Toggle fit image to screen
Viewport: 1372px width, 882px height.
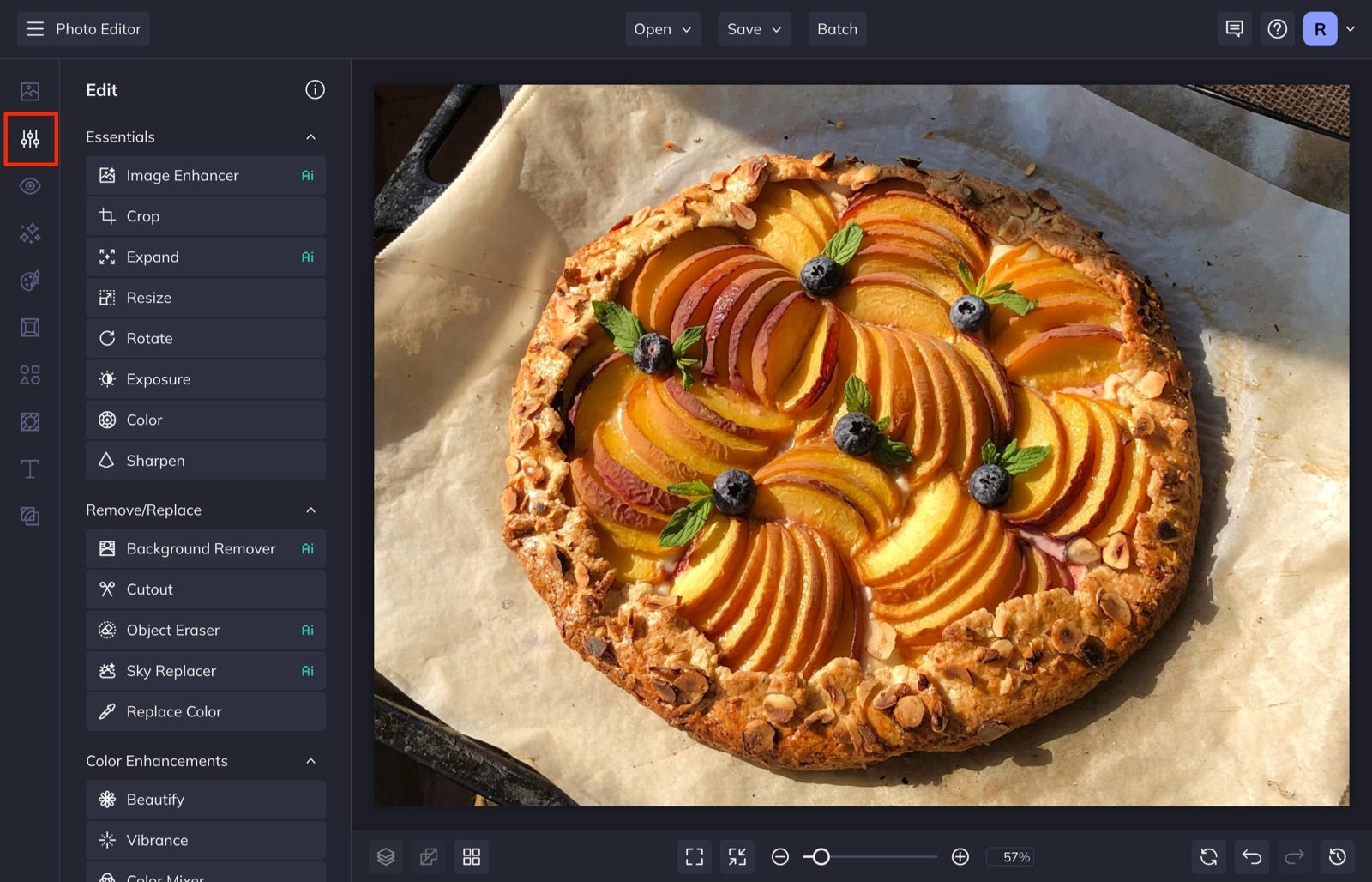pyautogui.click(x=737, y=856)
